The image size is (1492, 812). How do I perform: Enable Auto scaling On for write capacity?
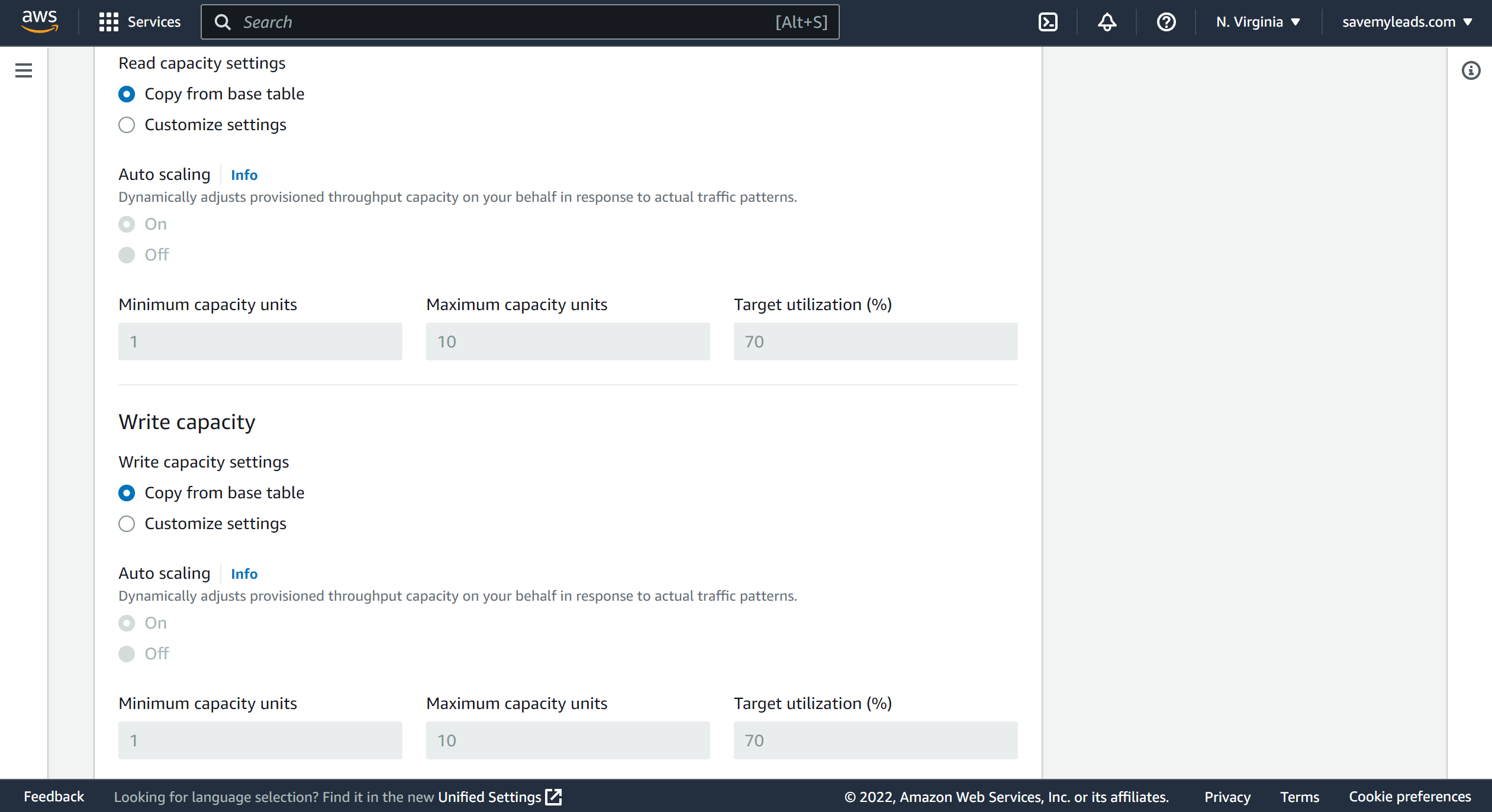click(127, 622)
